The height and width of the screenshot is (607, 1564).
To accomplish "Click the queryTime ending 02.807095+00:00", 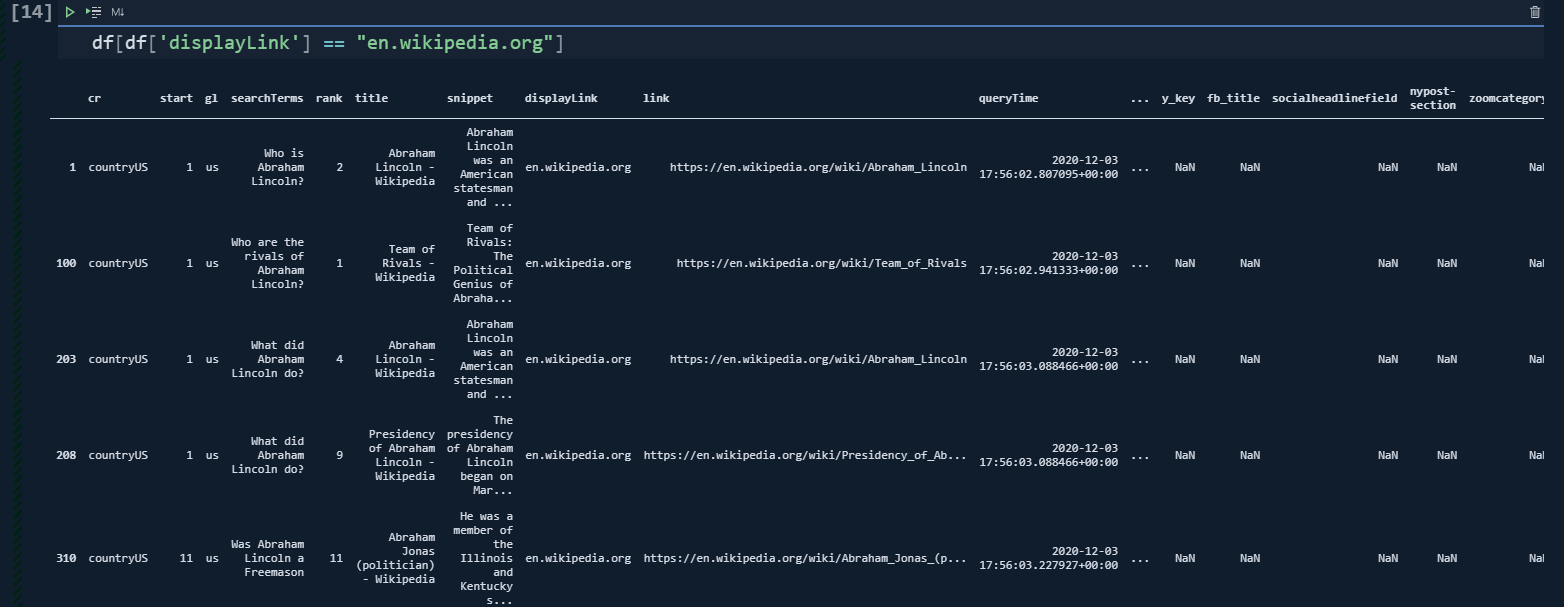I will (x=1049, y=167).
